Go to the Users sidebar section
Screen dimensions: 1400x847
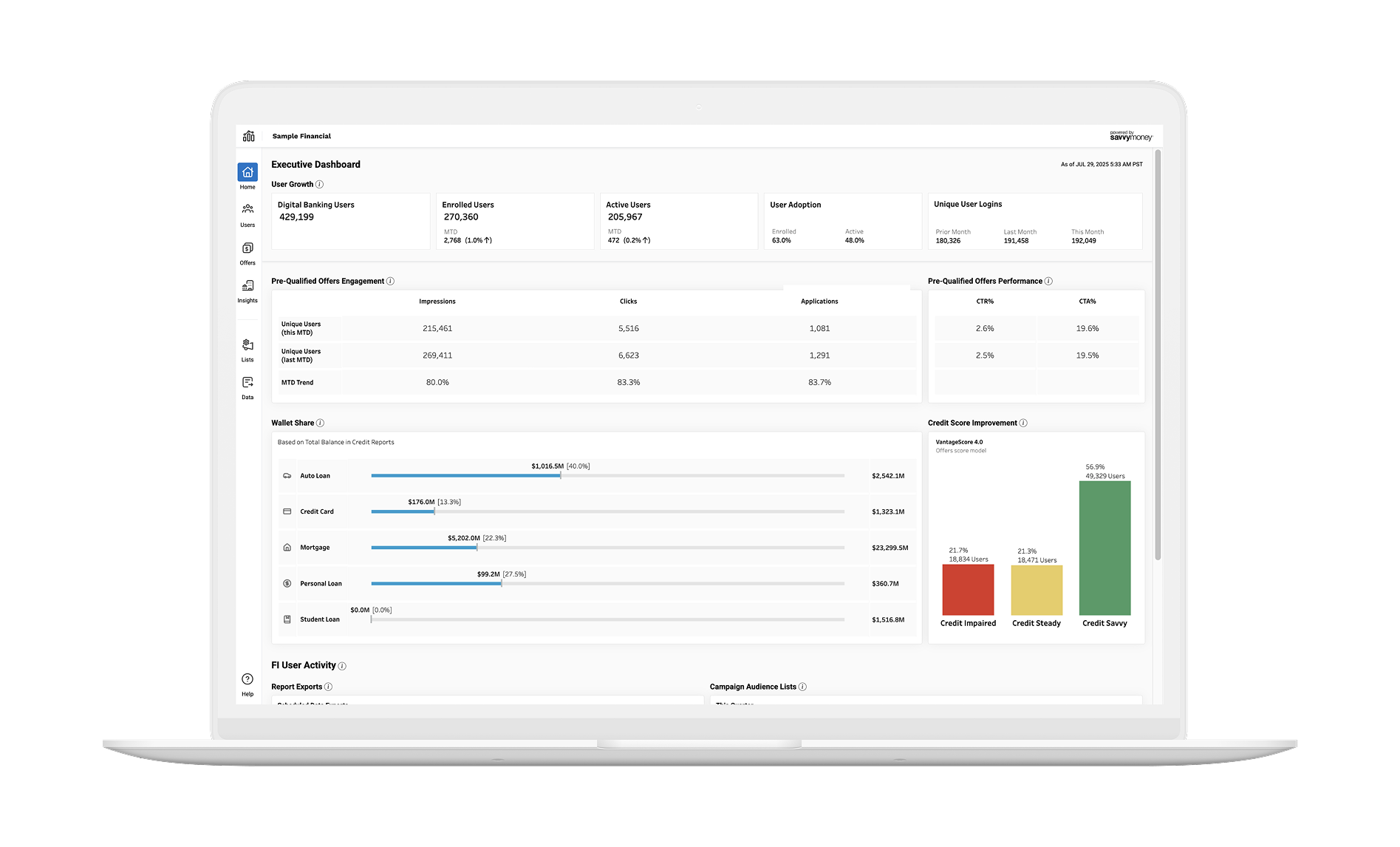[x=247, y=210]
